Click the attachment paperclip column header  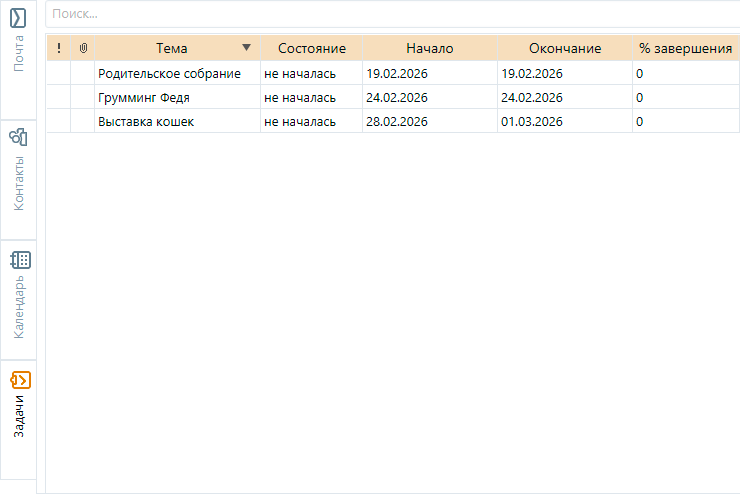[83, 48]
